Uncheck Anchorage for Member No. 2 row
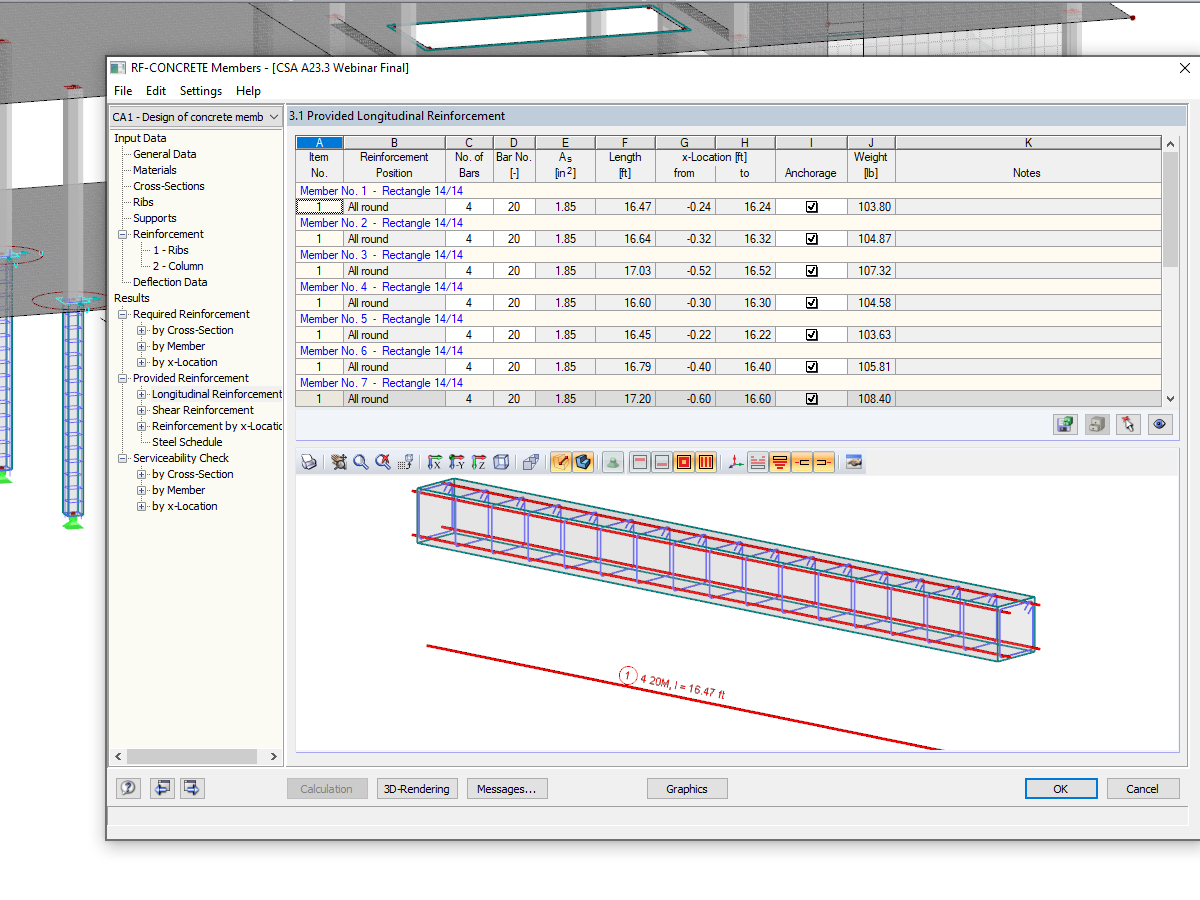1200x900 pixels. 812,239
